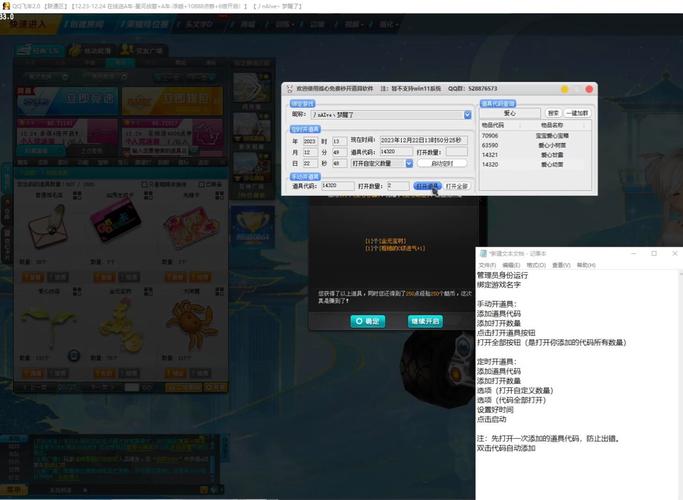Focus the 现在时间 field showing current time
683x500 pixels.
(x=424, y=140)
